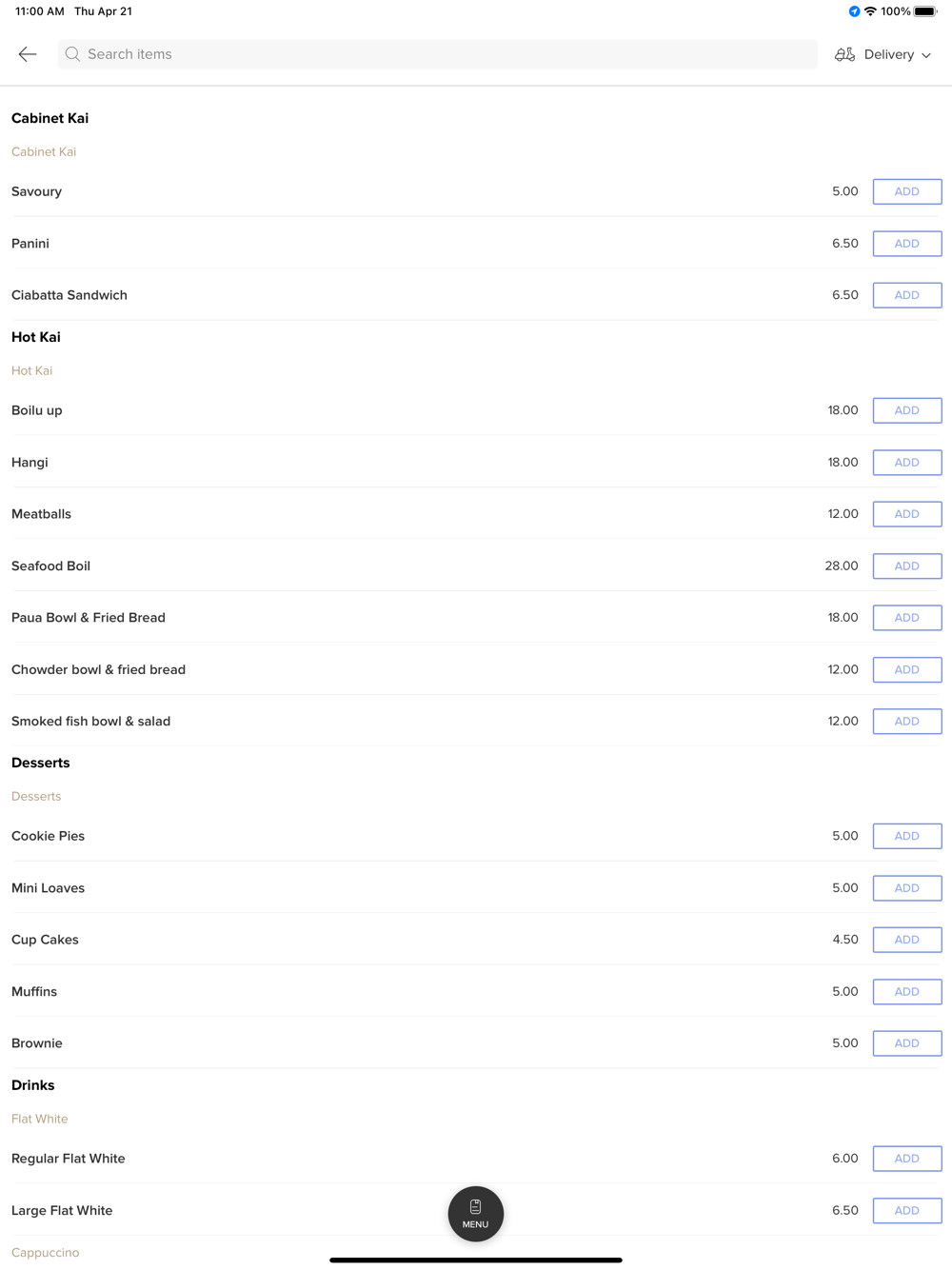This screenshot has width=952, height=1270.
Task: Add Hangi to the order
Action: 907,463
